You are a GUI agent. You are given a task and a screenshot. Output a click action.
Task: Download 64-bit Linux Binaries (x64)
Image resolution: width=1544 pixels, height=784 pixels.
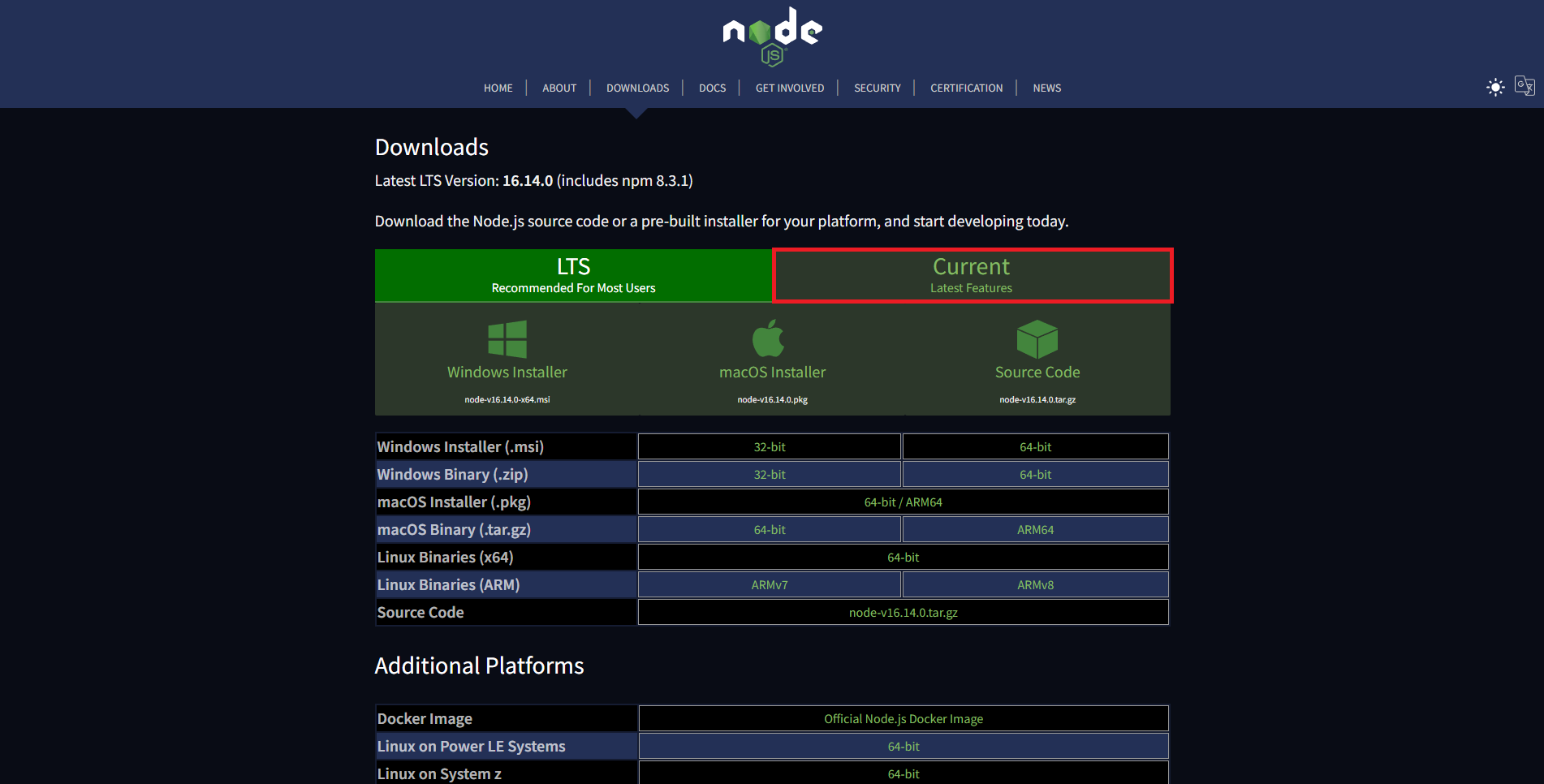tap(904, 557)
